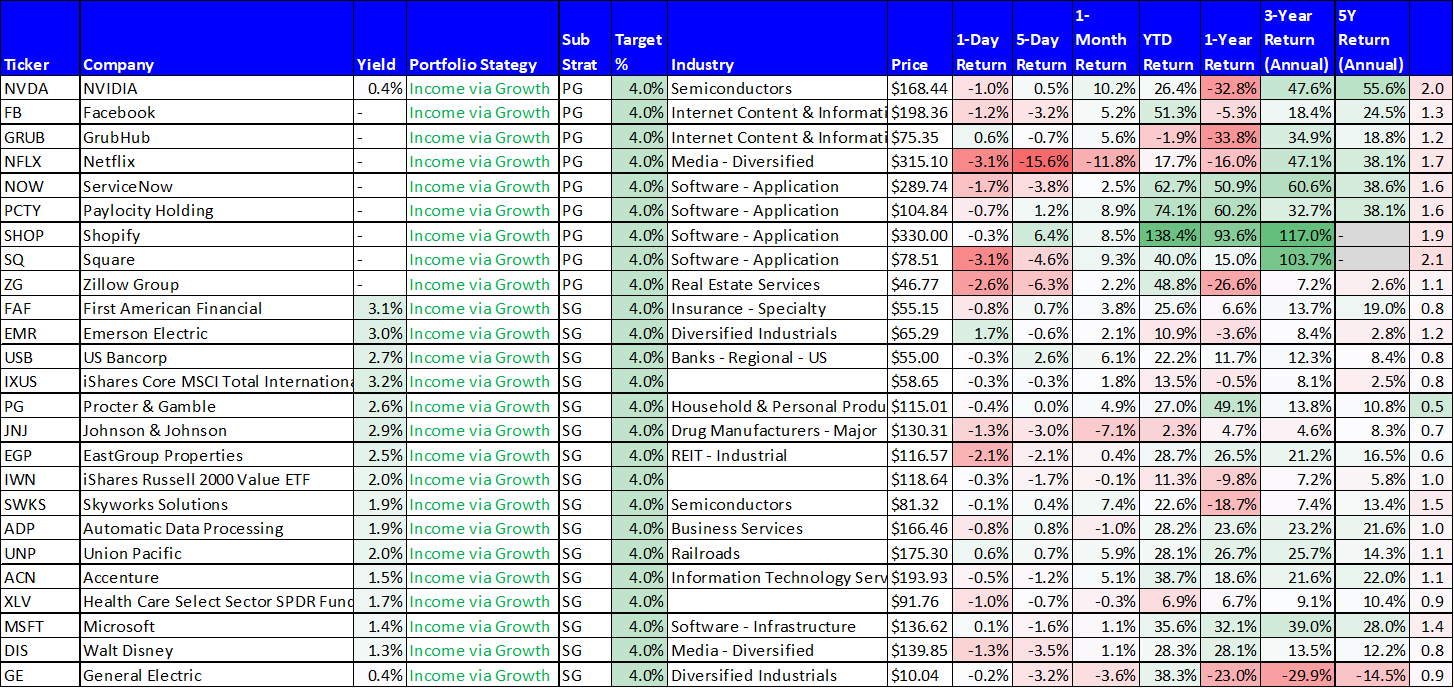This screenshot has height=688, width=1454.
Task: Click the MSFT ticker cell
Action: pos(40,626)
